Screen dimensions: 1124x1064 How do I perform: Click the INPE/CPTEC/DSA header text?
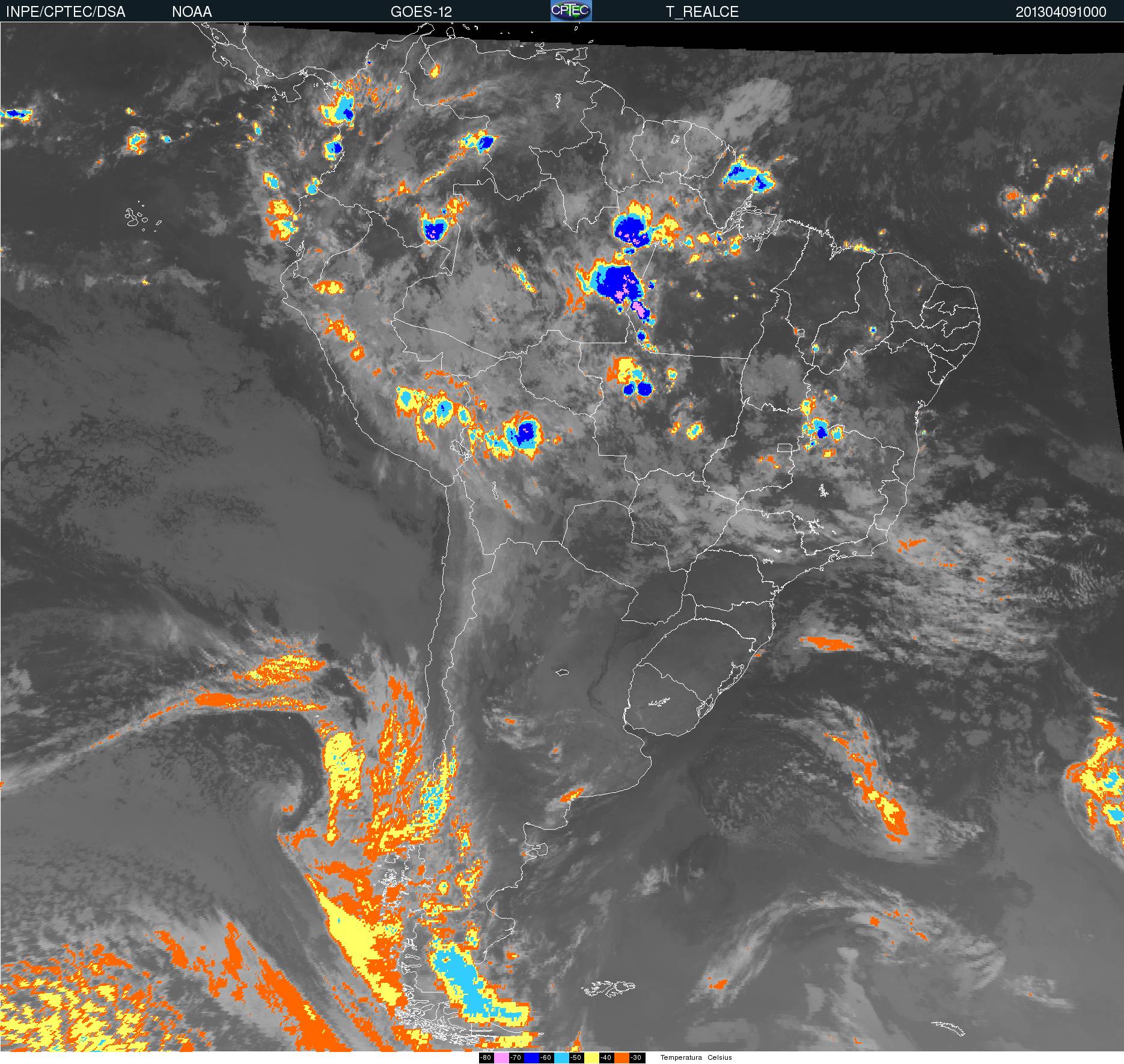[66, 12]
